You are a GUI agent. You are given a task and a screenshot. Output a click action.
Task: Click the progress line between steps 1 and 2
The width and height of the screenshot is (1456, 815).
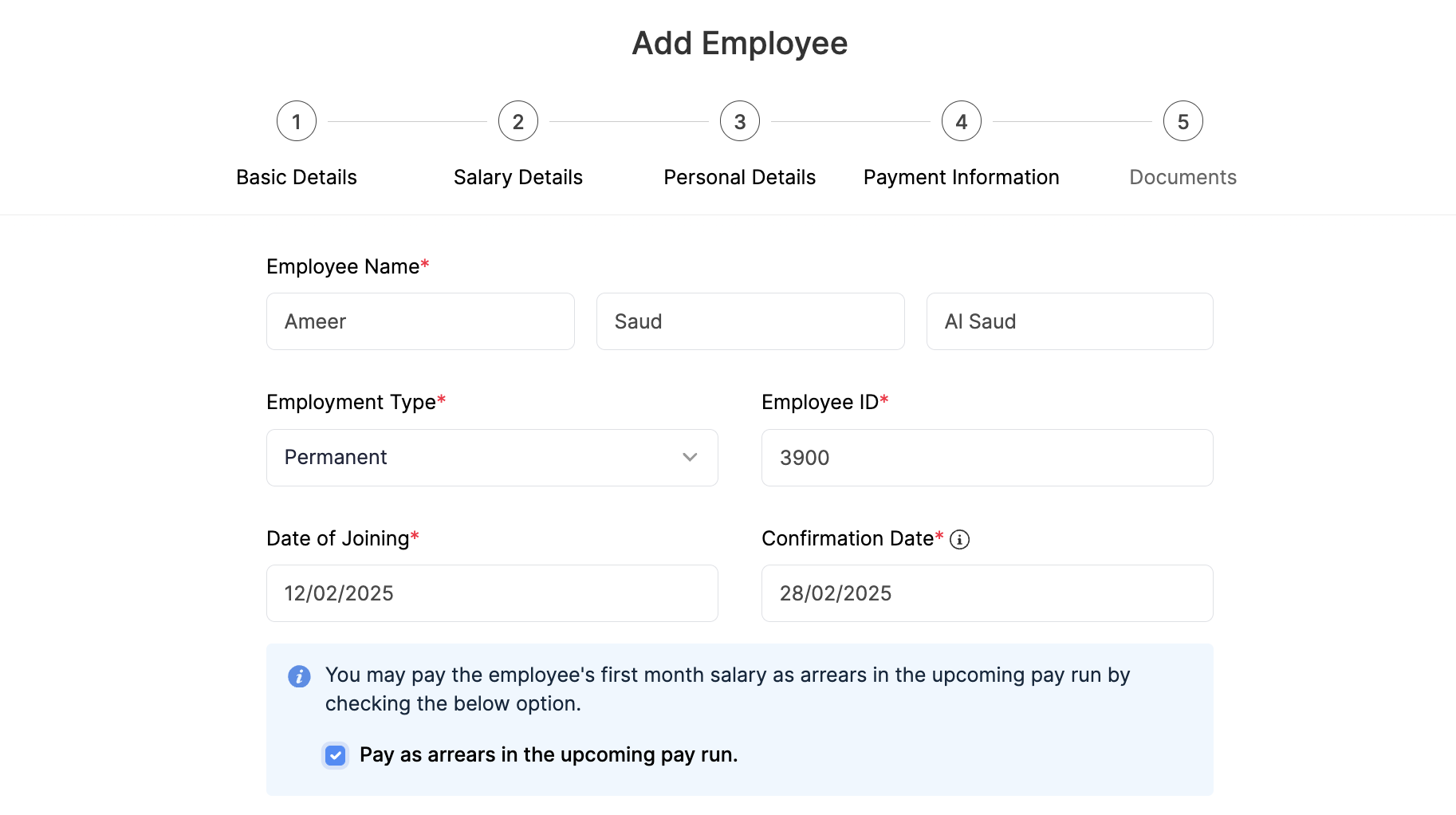click(x=407, y=120)
